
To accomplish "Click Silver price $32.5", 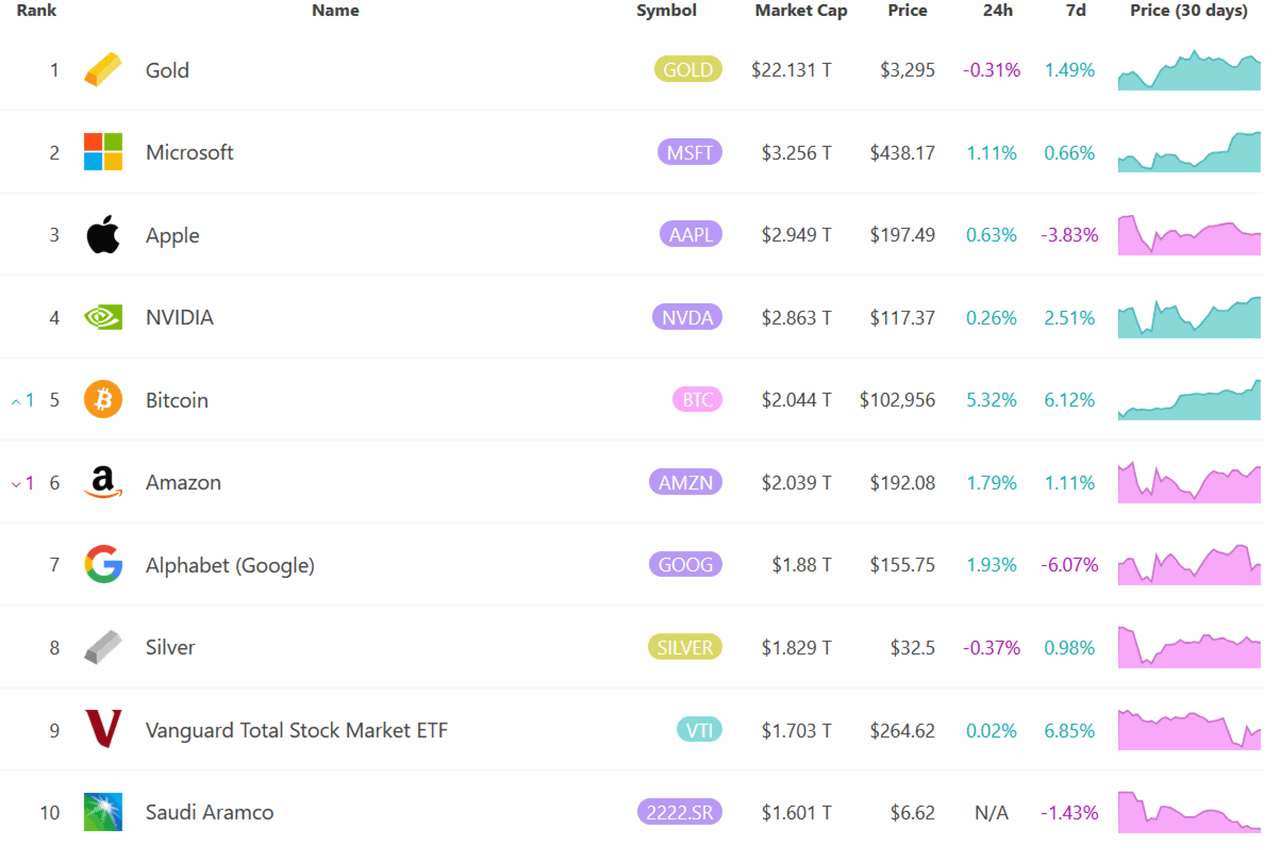I will point(913,648).
